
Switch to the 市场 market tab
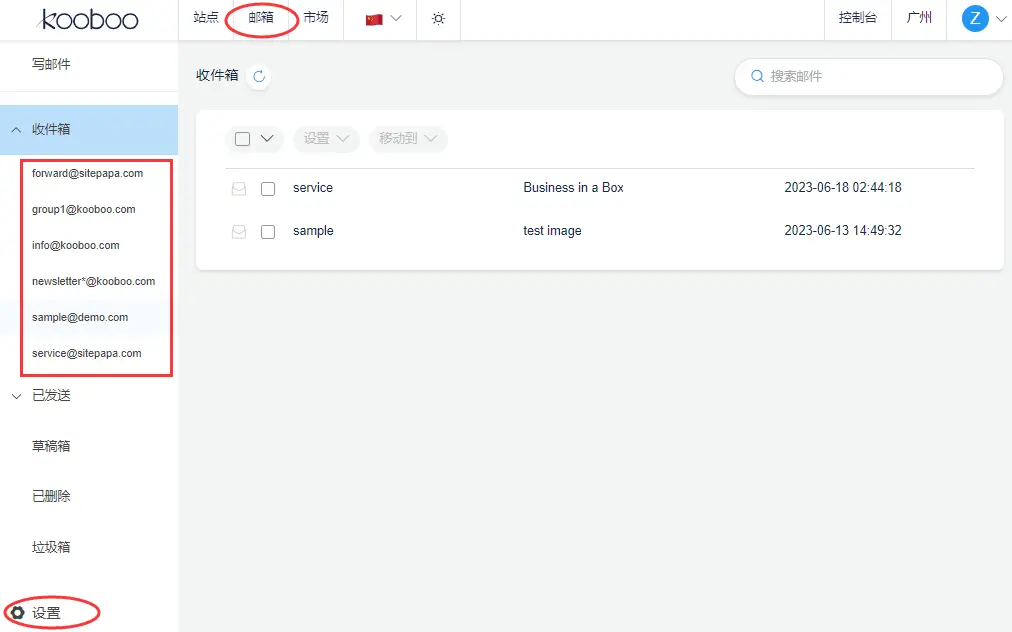pos(315,18)
